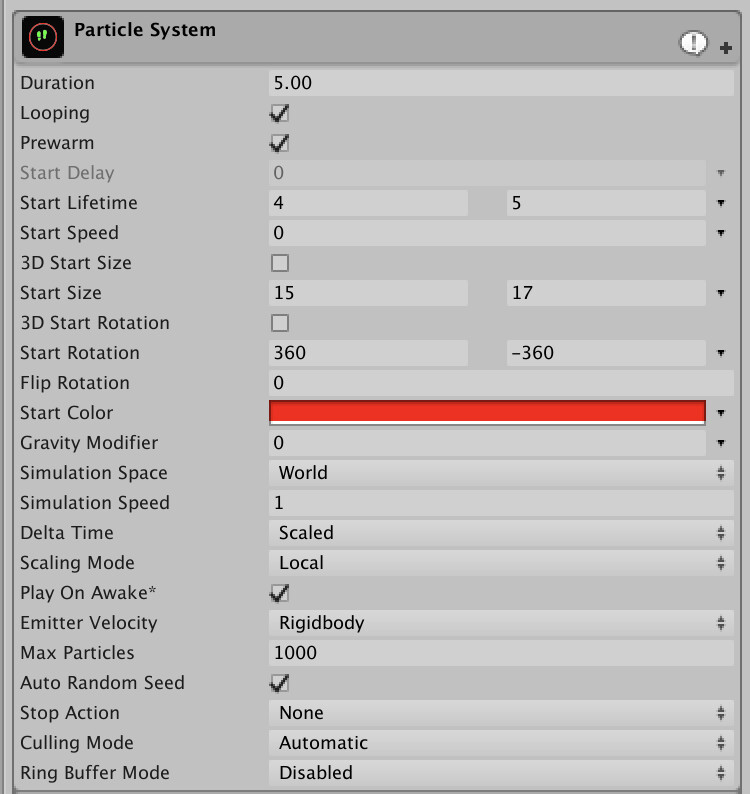
Task: Open Start Size mode arrow
Action: click(x=721, y=293)
